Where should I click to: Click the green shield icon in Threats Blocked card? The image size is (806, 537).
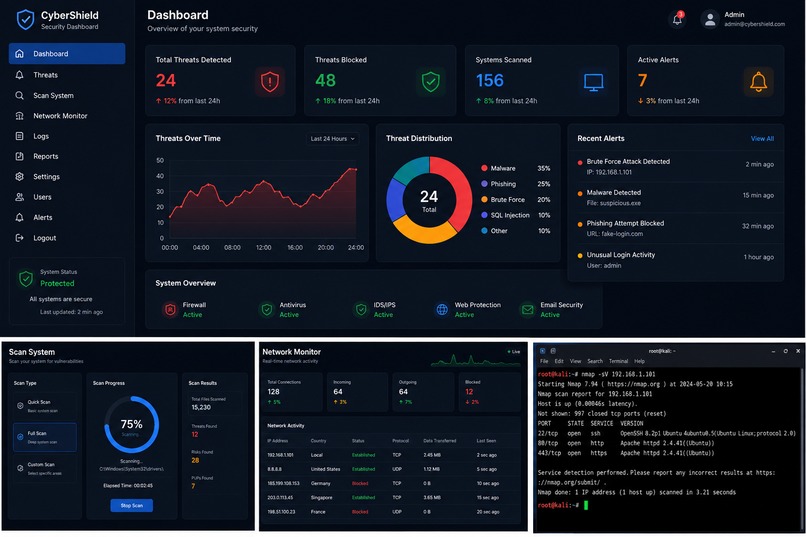click(431, 82)
